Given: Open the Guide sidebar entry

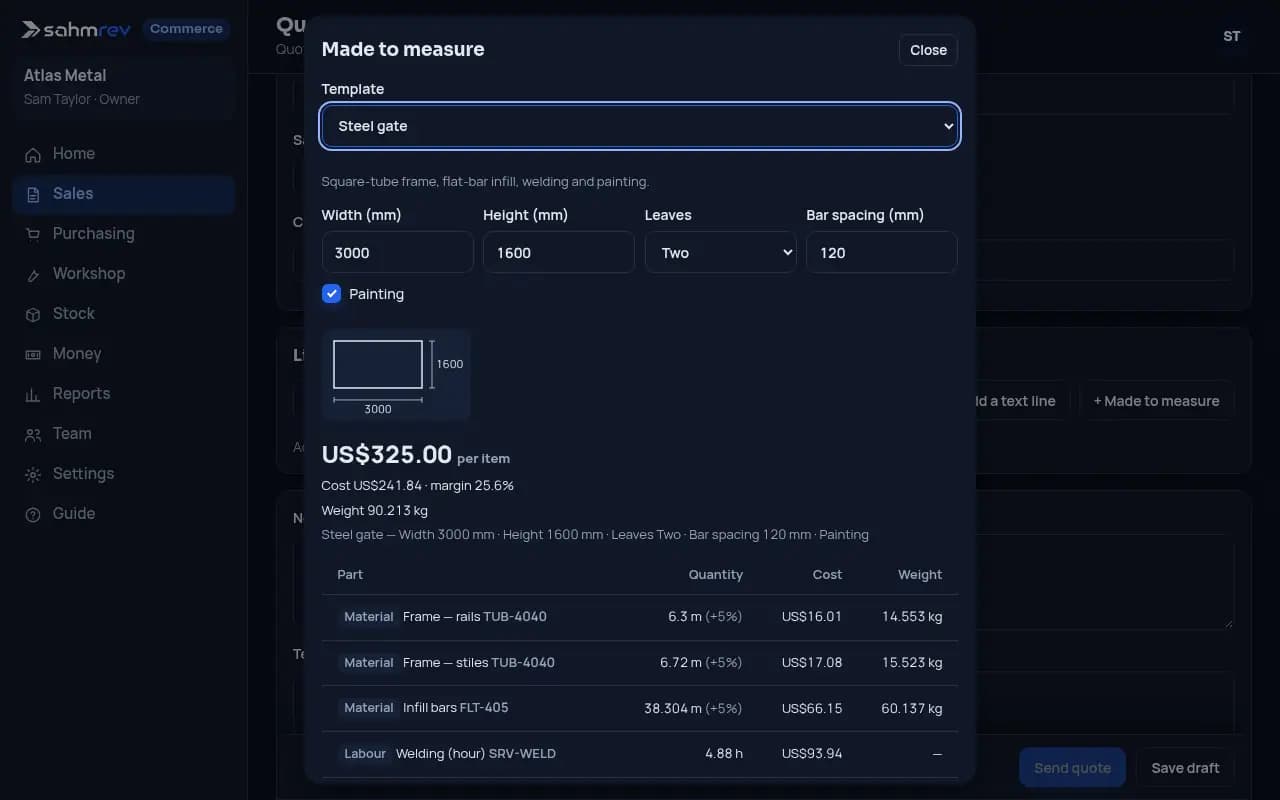Looking at the screenshot, I should coord(124,514).
